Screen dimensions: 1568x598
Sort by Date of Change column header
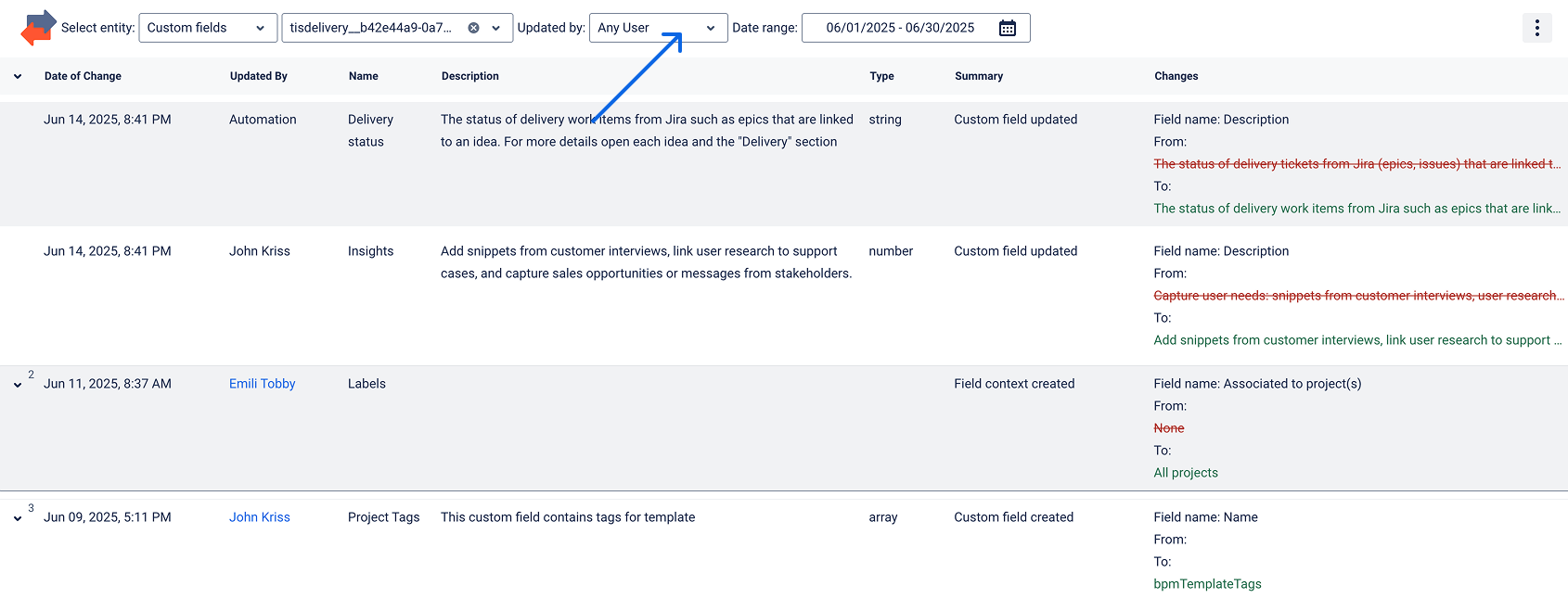pos(83,76)
